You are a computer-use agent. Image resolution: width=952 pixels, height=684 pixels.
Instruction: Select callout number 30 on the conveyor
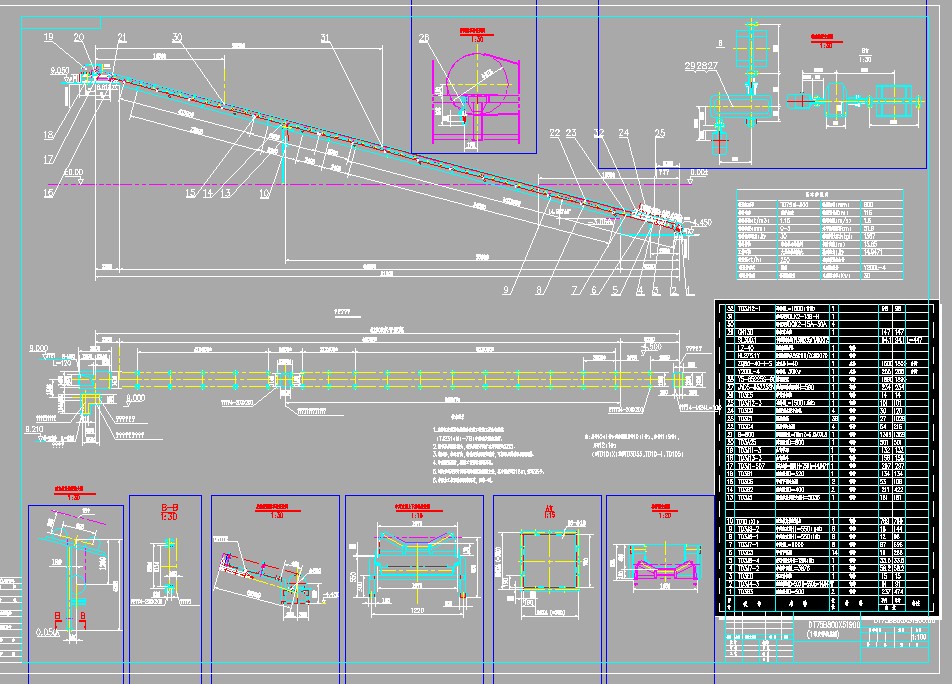click(177, 38)
